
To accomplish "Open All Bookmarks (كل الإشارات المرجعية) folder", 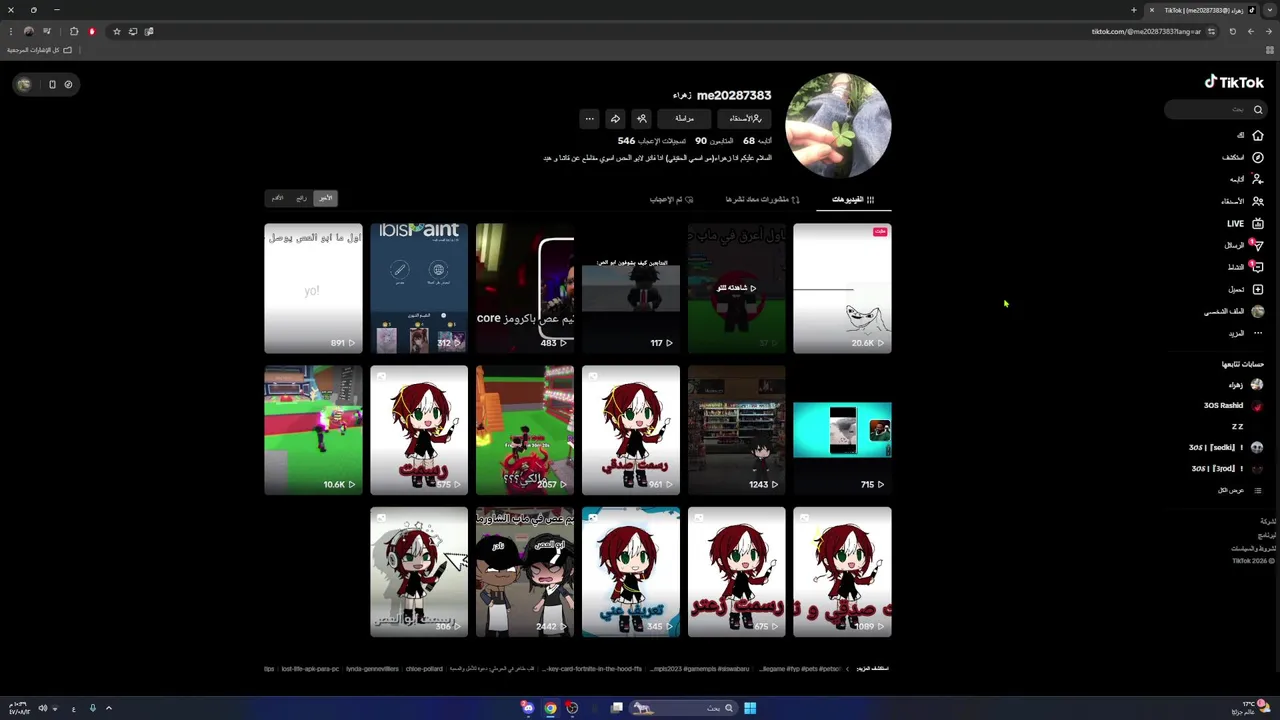I will [x=40, y=49].
